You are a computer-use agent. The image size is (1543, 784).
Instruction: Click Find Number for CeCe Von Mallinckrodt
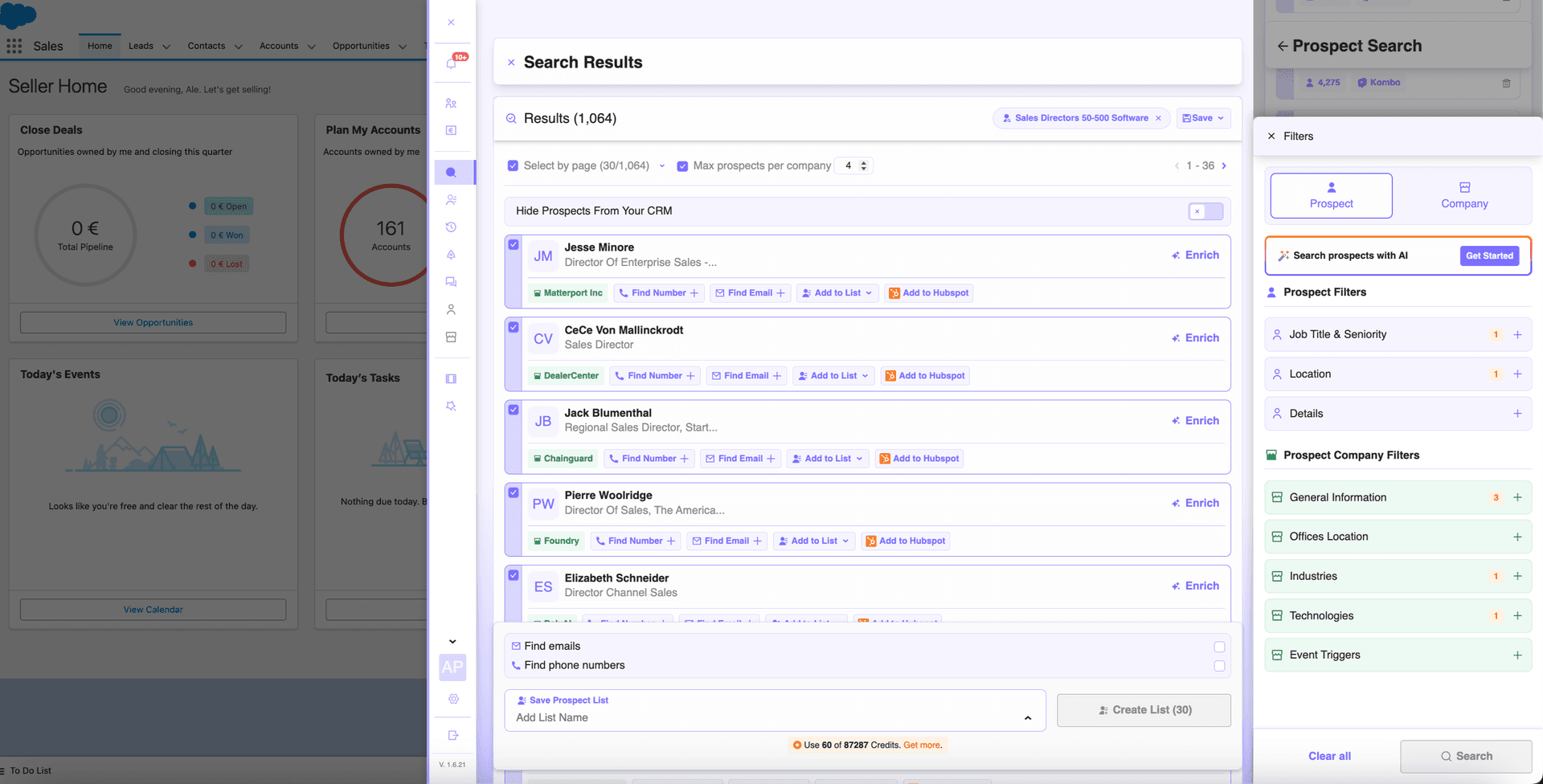pos(655,375)
